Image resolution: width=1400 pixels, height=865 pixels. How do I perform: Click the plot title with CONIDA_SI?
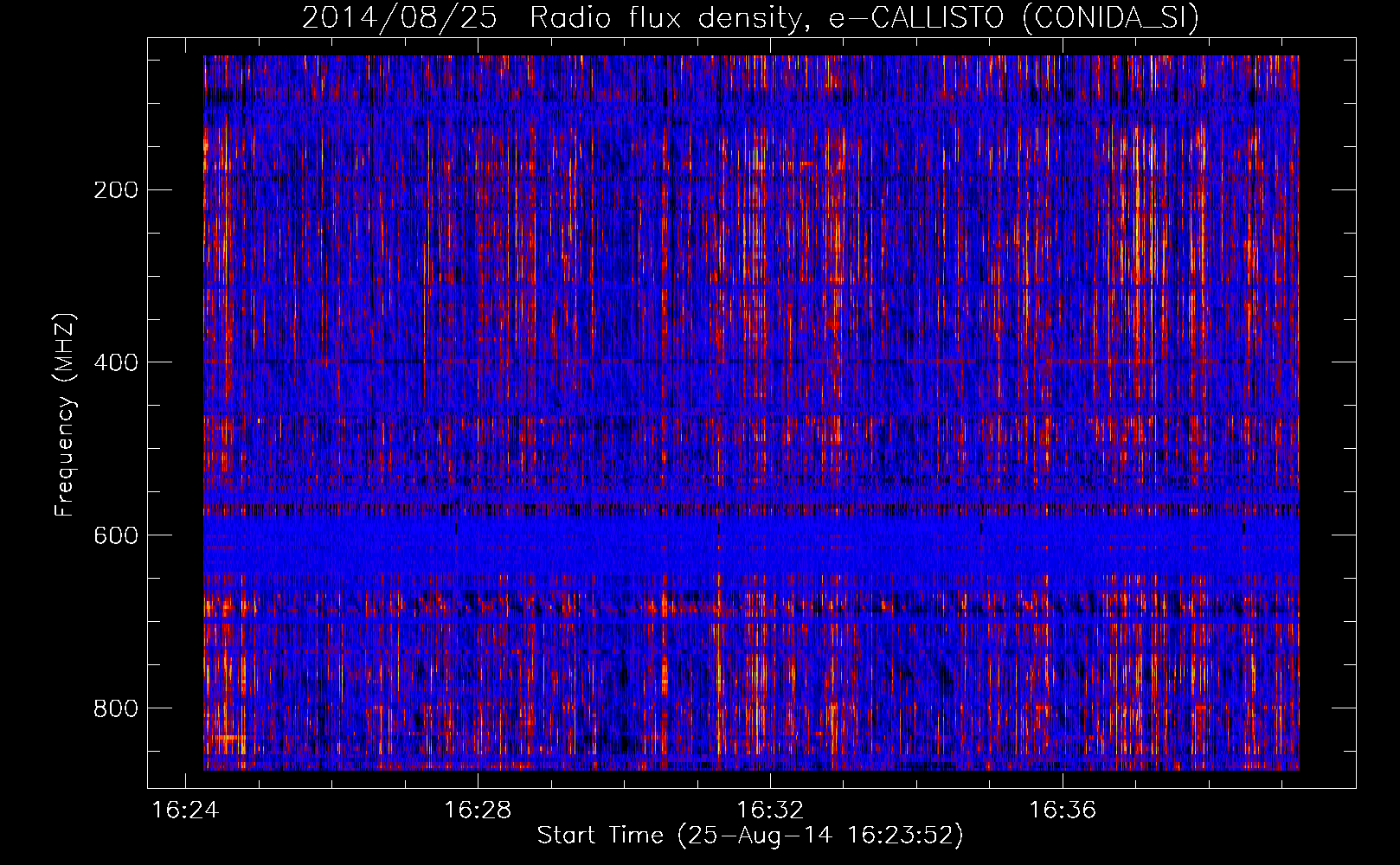pos(750,17)
